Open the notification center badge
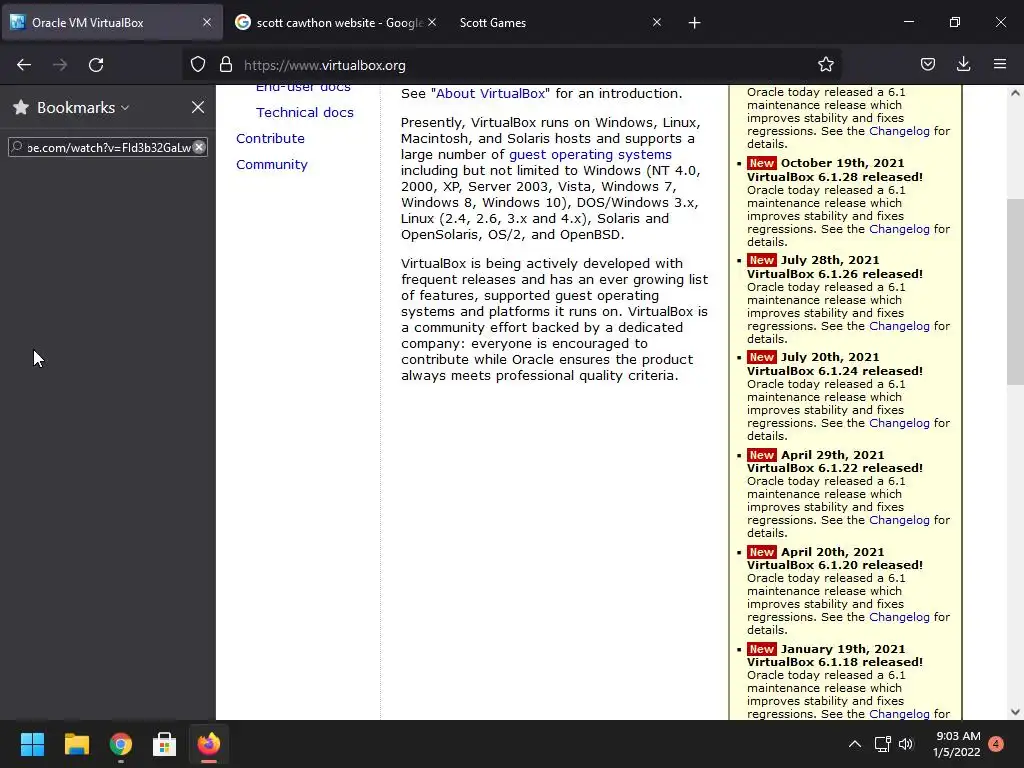Image resolution: width=1024 pixels, height=768 pixels. pos(996,744)
